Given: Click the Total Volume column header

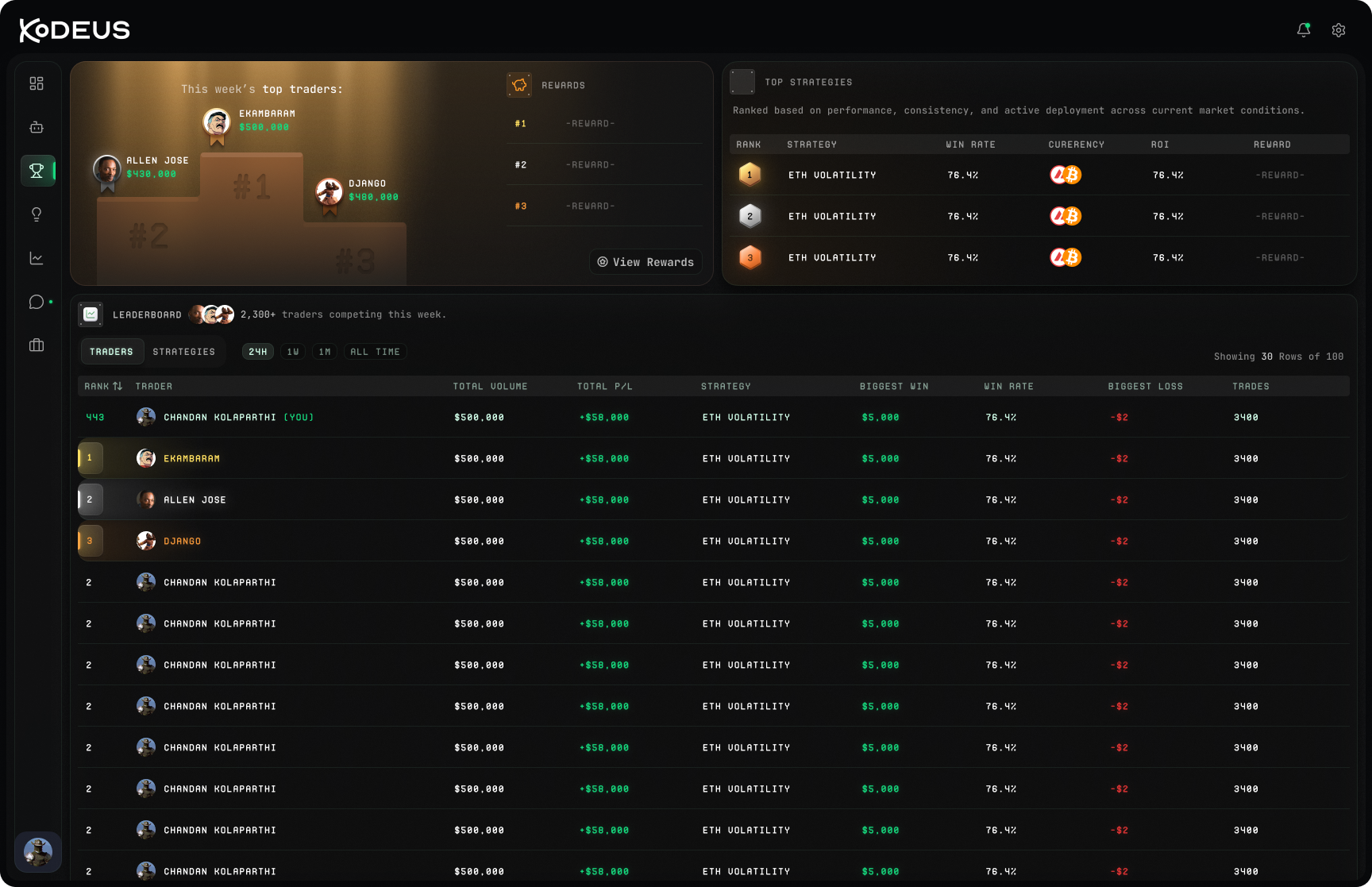Looking at the screenshot, I should 490,386.
